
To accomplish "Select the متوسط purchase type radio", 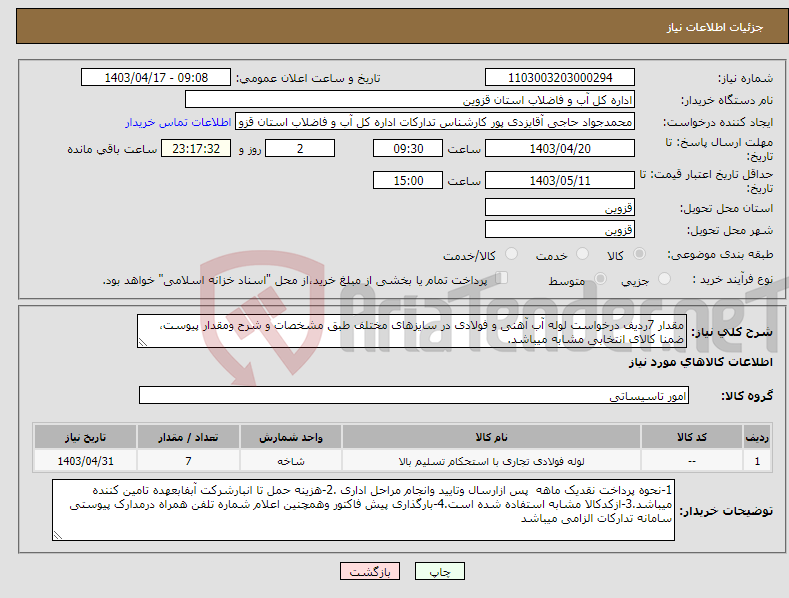I will (x=600, y=278).
